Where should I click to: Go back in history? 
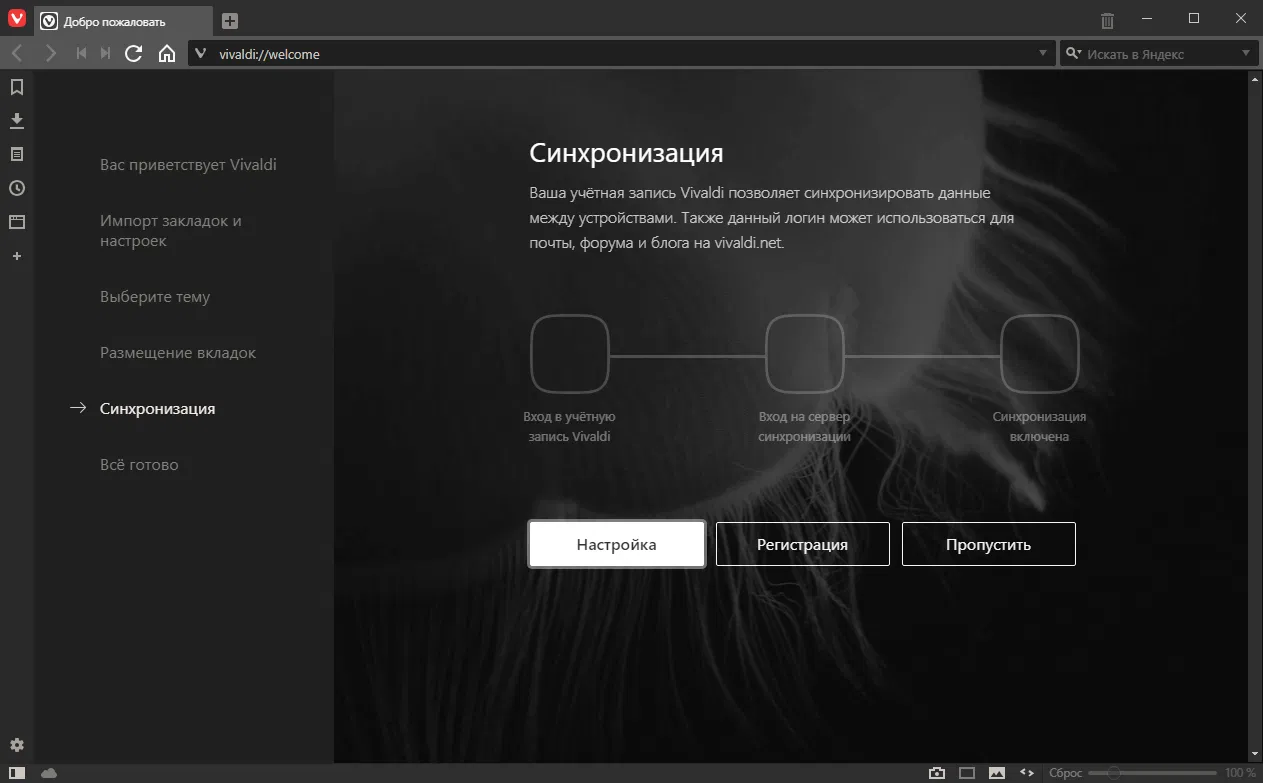[x=17, y=54]
